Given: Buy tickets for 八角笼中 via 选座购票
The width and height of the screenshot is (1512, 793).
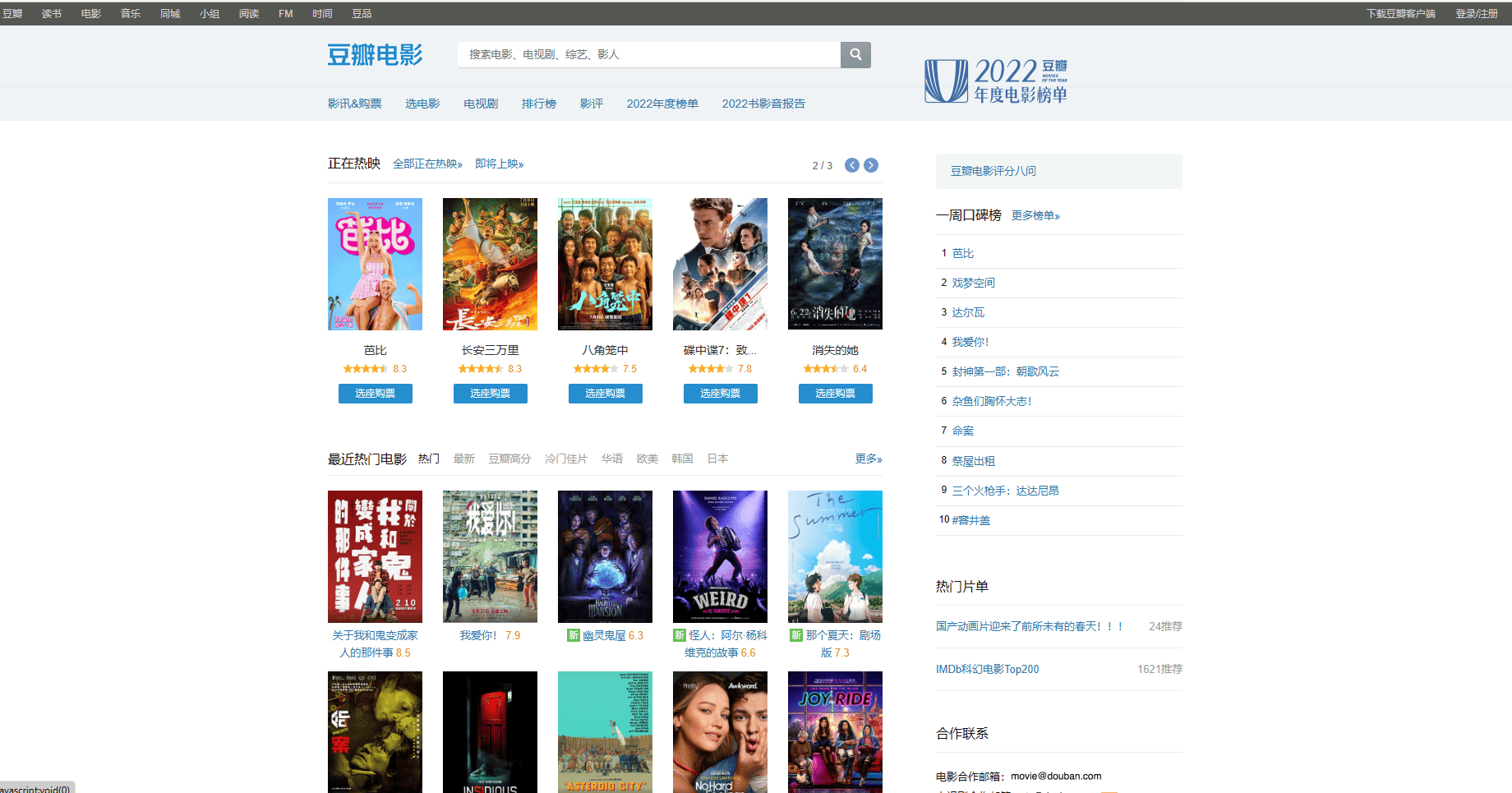Looking at the screenshot, I should pos(605,394).
